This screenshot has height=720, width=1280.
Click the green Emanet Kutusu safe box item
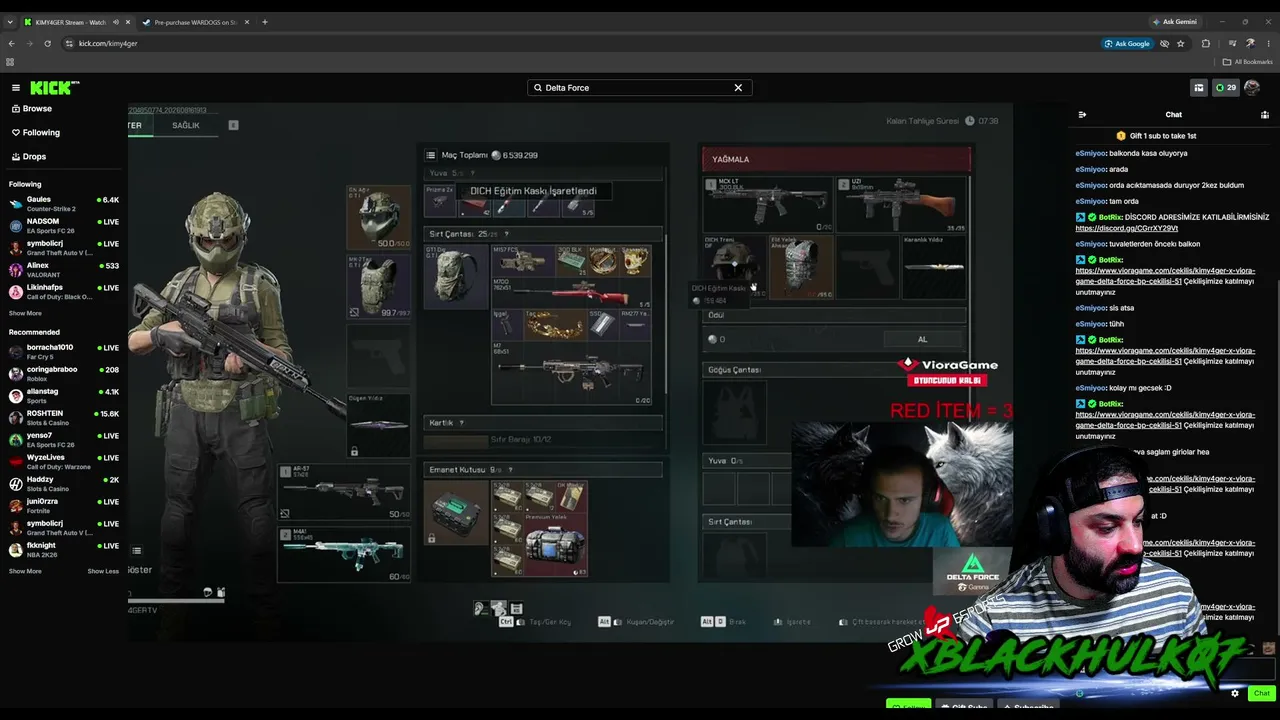pyautogui.click(x=455, y=512)
